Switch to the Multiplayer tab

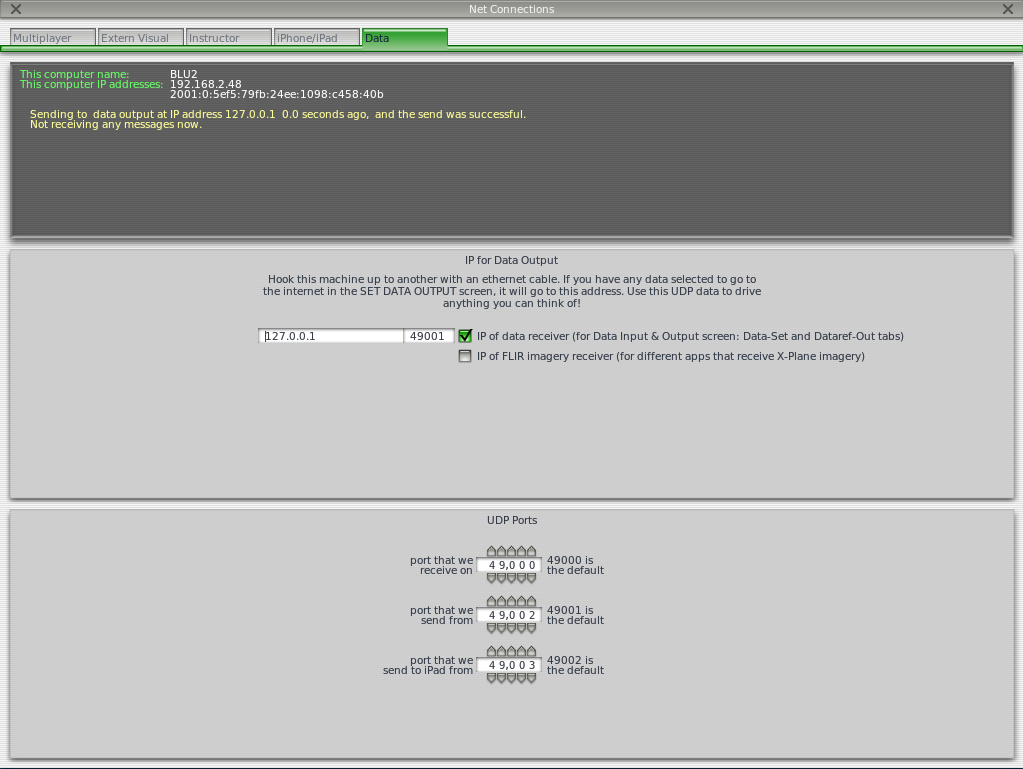coord(52,38)
